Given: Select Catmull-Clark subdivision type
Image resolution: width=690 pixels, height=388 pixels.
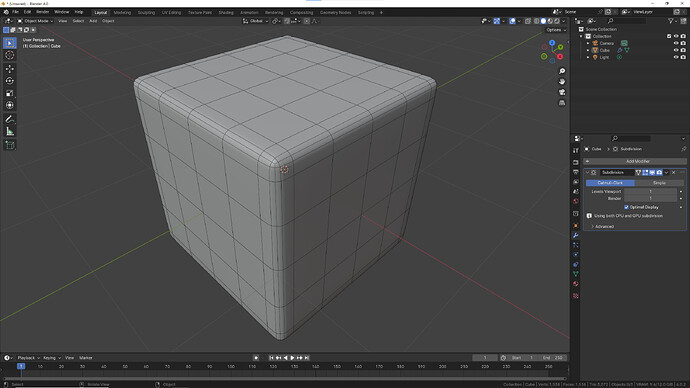Looking at the screenshot, I should [610, 183].
